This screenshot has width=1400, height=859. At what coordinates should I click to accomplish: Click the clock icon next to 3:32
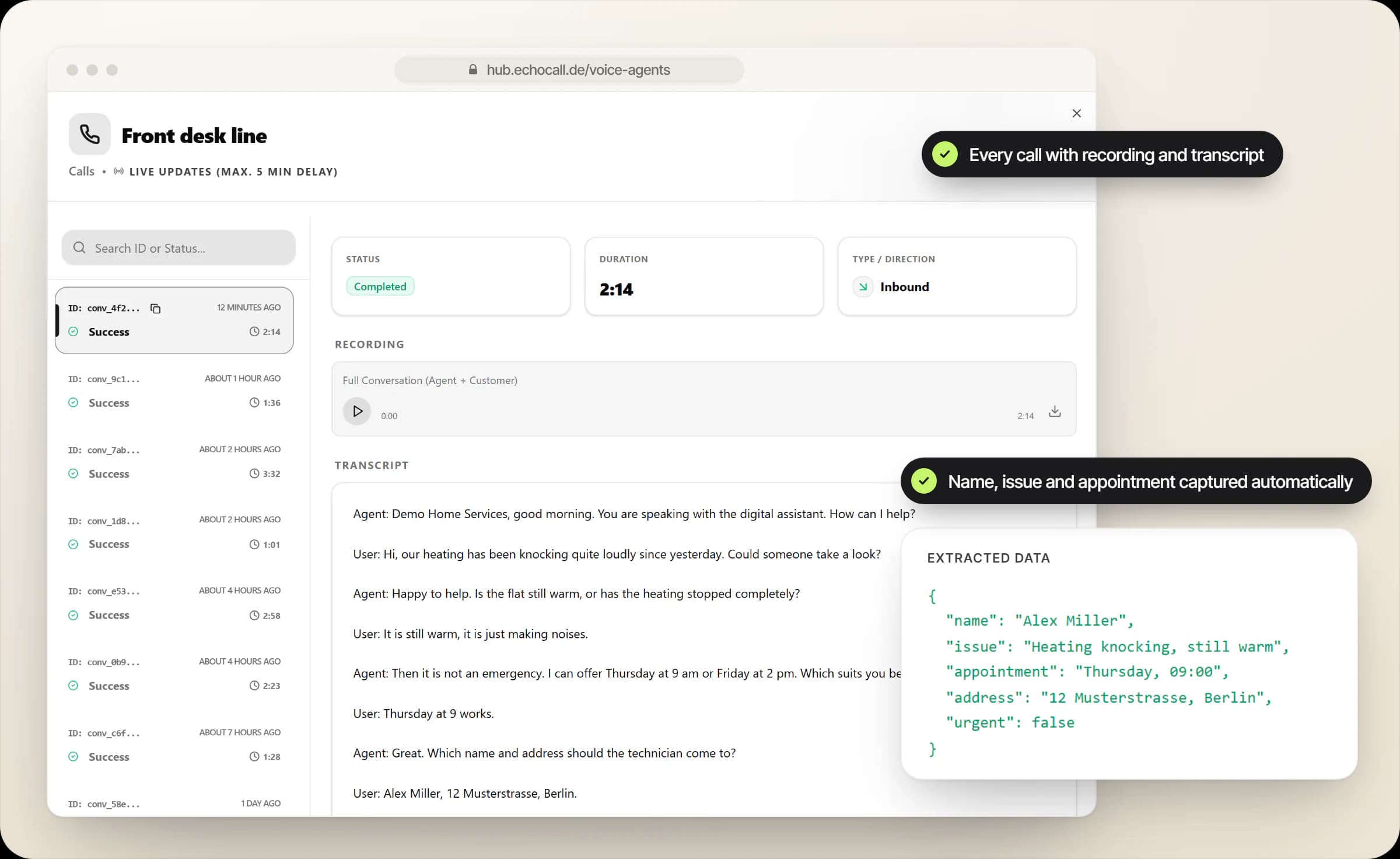(x=254, y=473)
